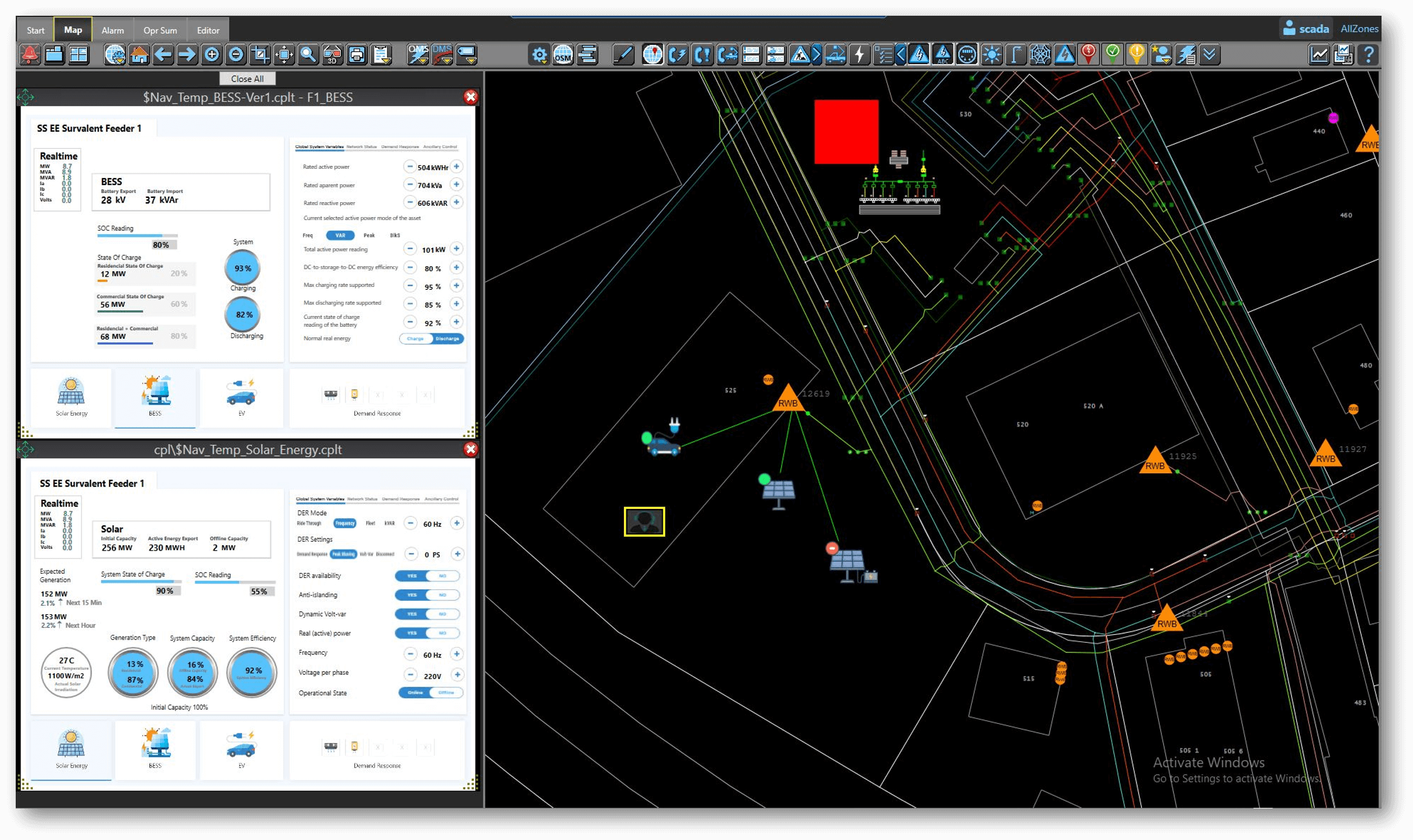Click the red alarm bell icon
The image size is (1413, 840).
point(29,55)
